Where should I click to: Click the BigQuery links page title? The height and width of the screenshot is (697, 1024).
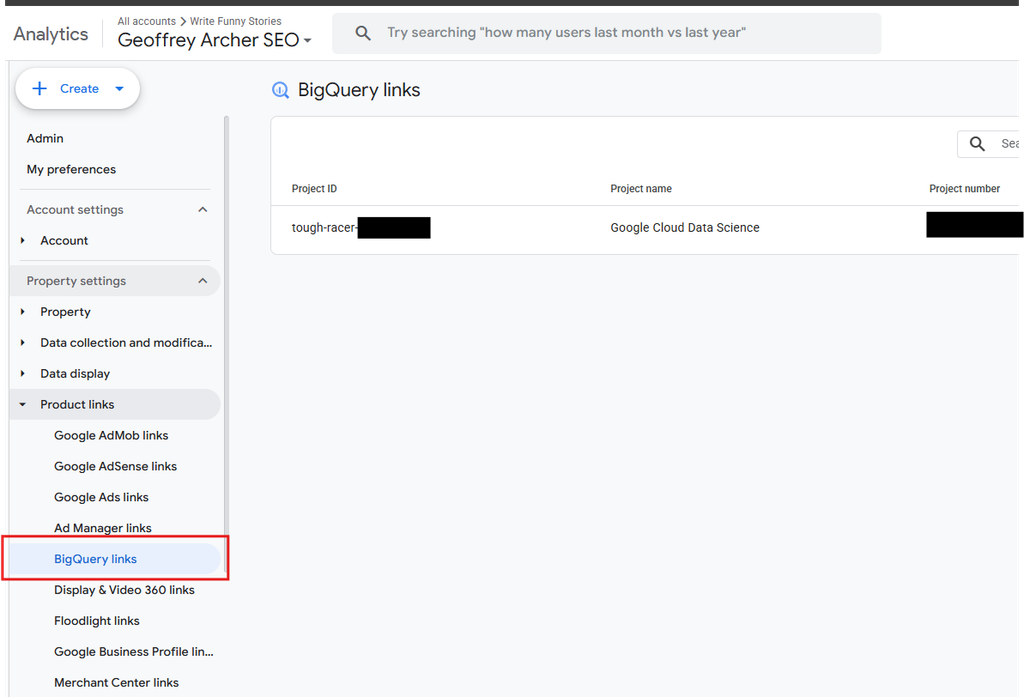tap(359, 90)
